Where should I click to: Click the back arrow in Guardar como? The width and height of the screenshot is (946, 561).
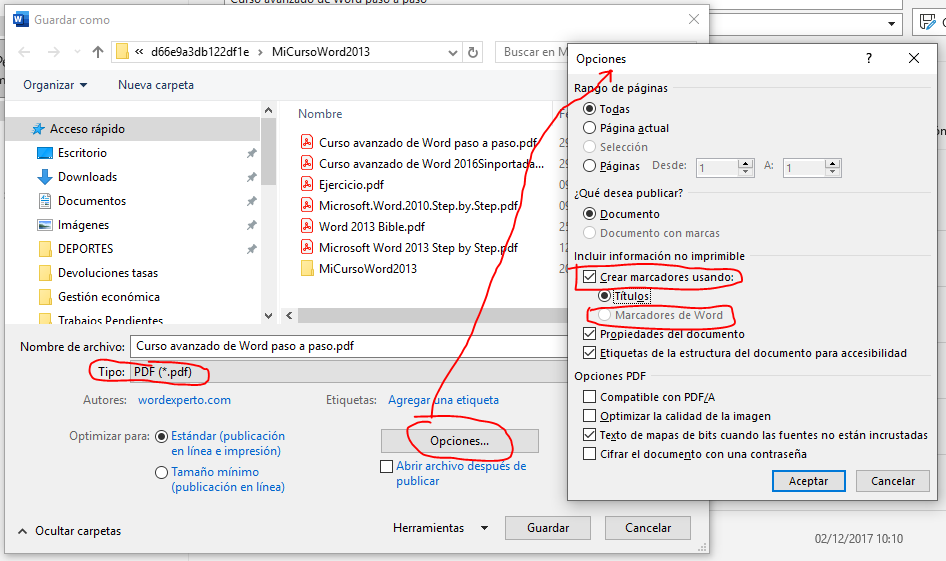point(24,52)
